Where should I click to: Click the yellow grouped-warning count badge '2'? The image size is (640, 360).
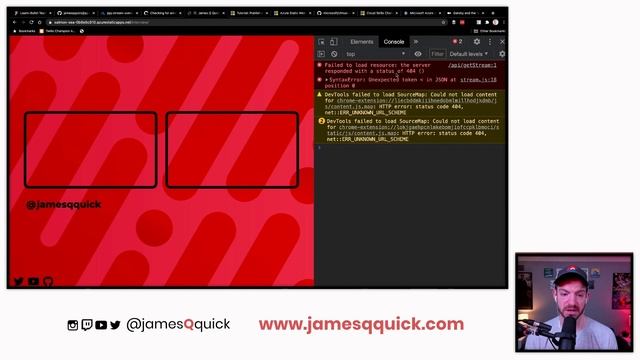coord(321,121)
